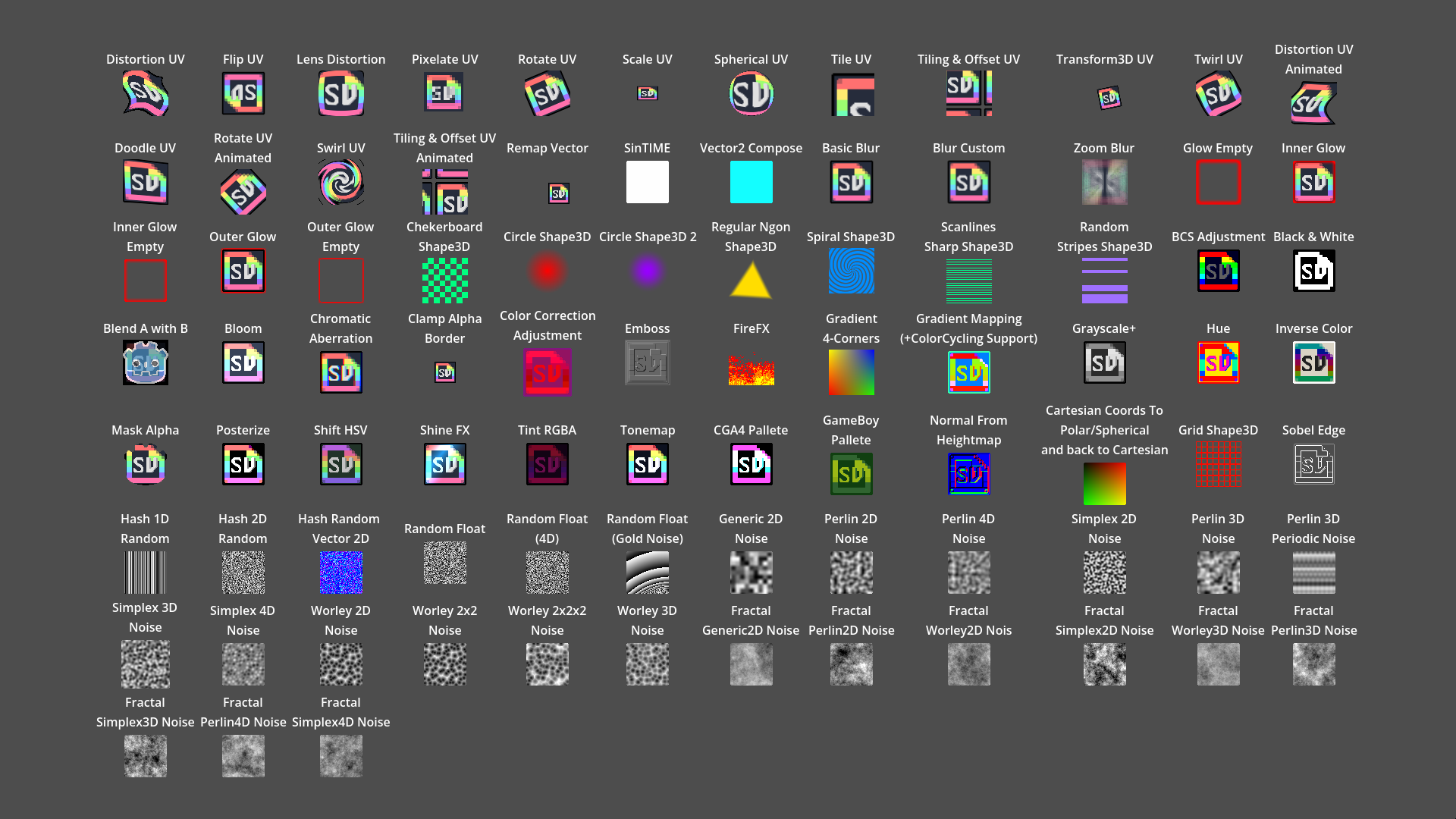Open the Perlin 3D Periodic Noise thumbnail
The width and height of the screenshot is (1456, 819).
click(1313, 573)
